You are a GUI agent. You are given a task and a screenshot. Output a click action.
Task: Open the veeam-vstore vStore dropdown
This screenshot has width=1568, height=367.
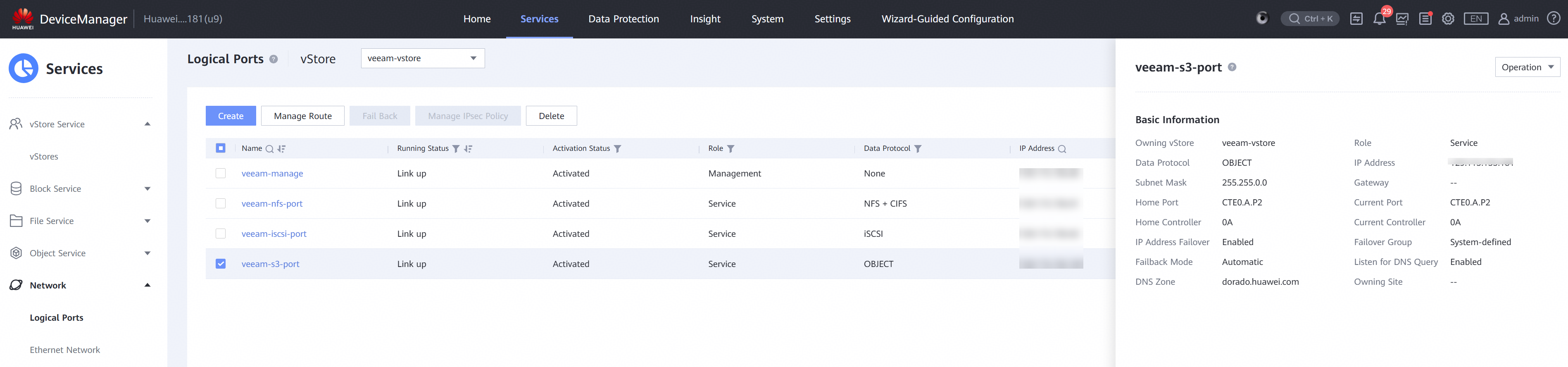(422, 58)
